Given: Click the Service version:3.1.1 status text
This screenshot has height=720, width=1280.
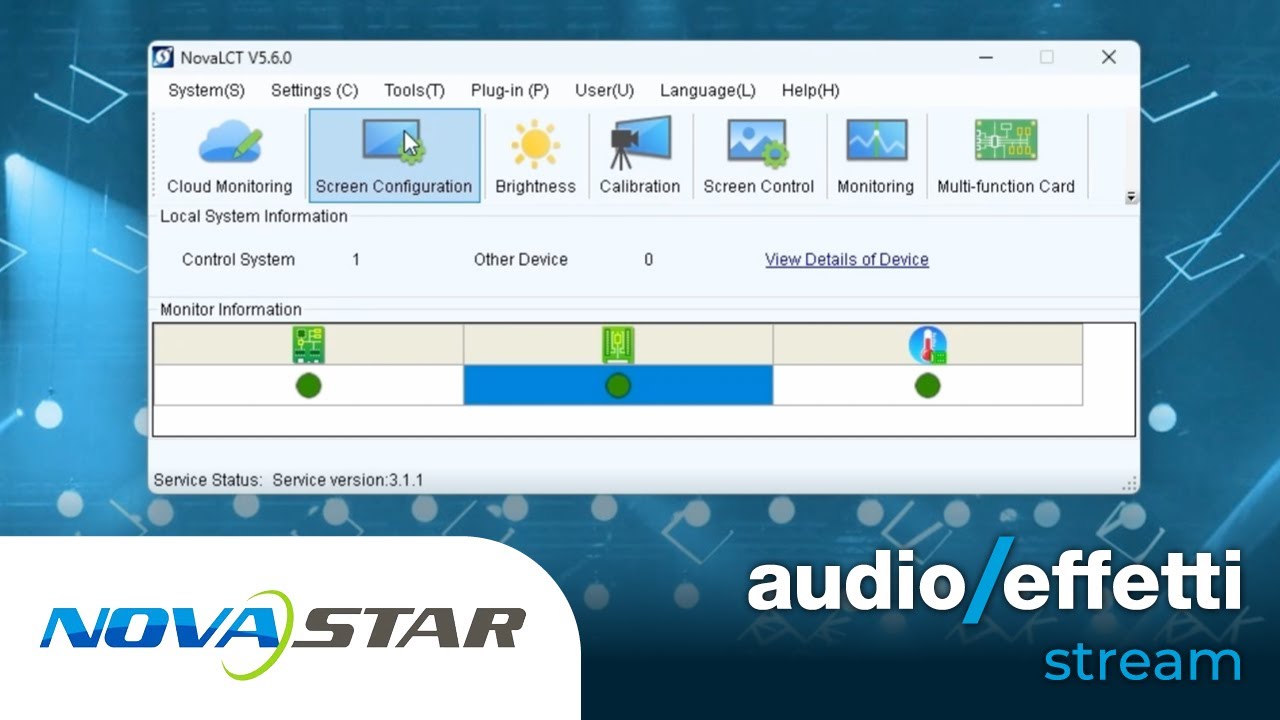Looking at the screenshot, I should [x=347, y=480].
